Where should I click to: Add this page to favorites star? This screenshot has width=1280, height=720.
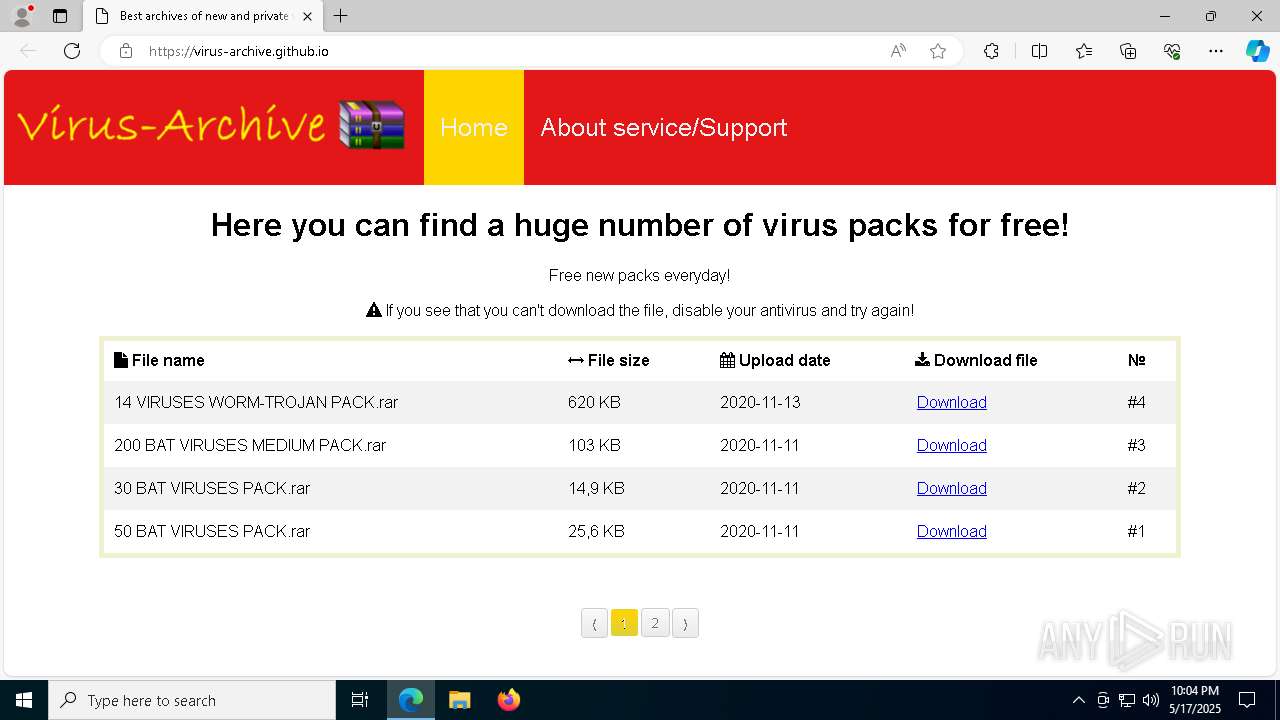[x=938, y=51]
